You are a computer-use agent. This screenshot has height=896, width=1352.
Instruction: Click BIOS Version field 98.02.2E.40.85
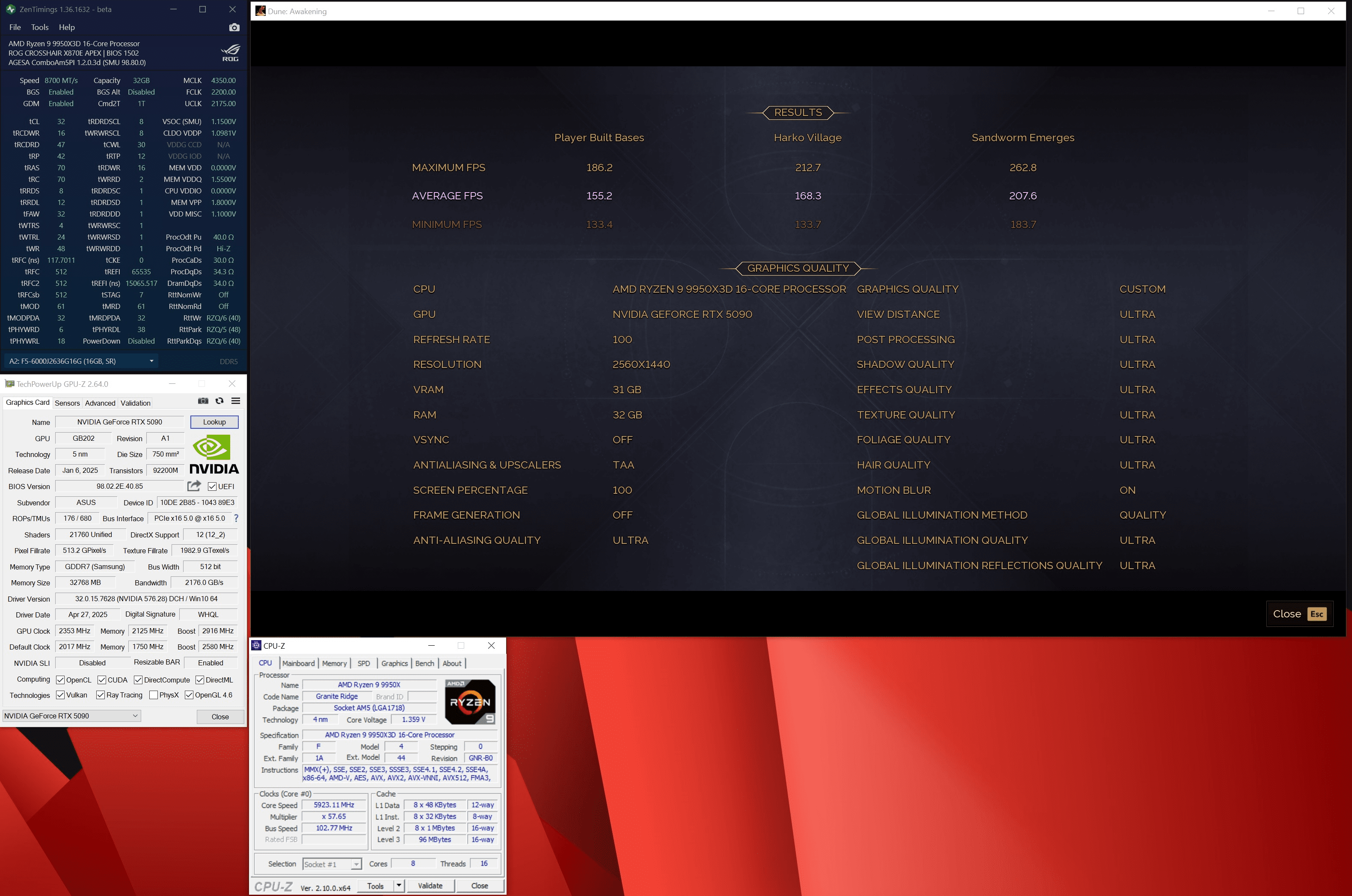pos(119,486)
